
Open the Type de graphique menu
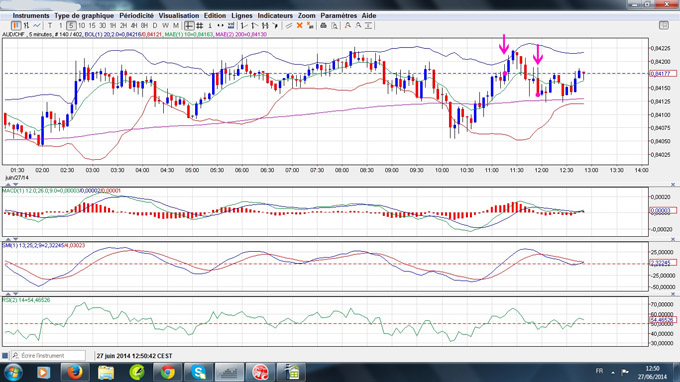pos(84,16)
